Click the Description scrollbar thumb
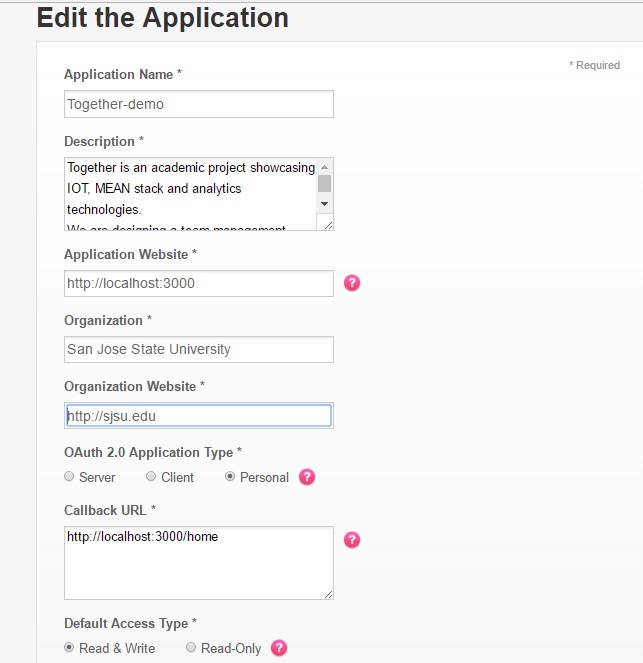This screenshot has width=643, height=663. coord(324,183)
